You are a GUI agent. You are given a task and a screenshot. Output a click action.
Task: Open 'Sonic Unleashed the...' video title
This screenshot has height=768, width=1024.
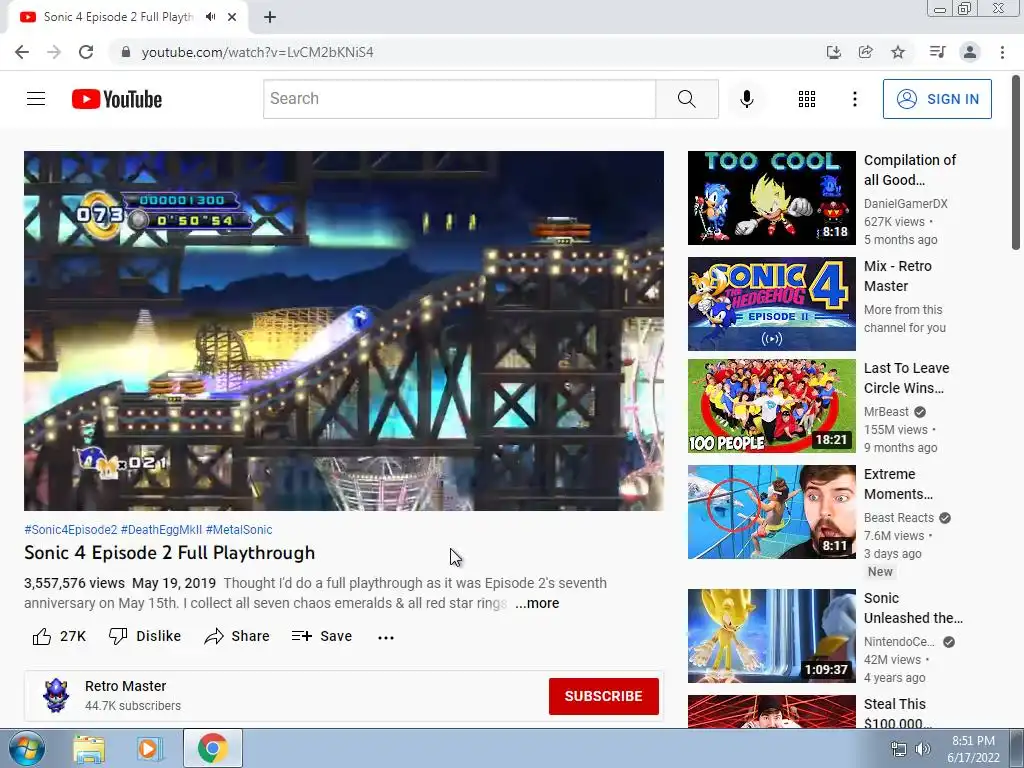(x=913, y=608)
